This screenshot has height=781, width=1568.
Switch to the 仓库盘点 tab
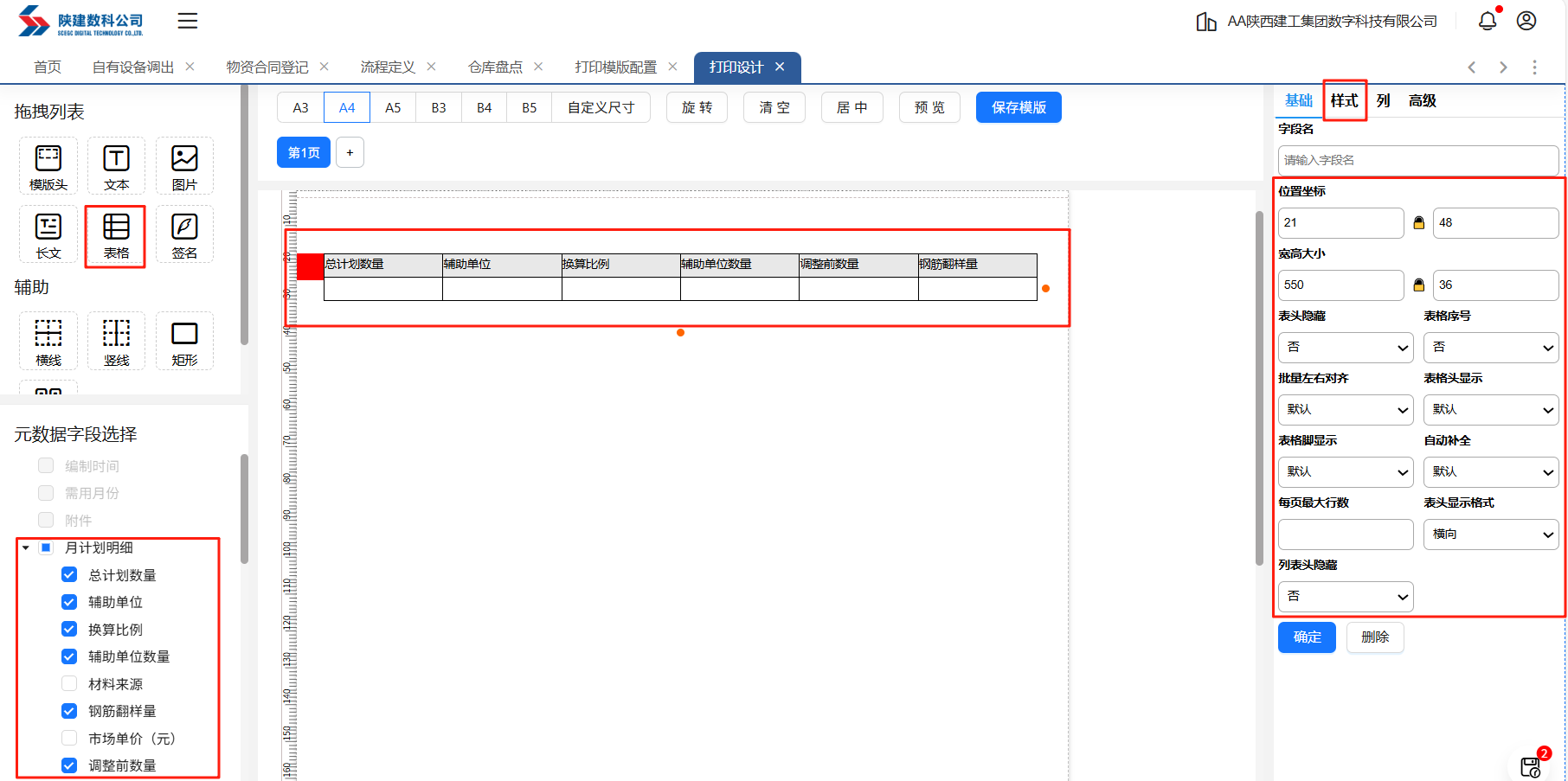pyautogui.click(x=495, y=67)
